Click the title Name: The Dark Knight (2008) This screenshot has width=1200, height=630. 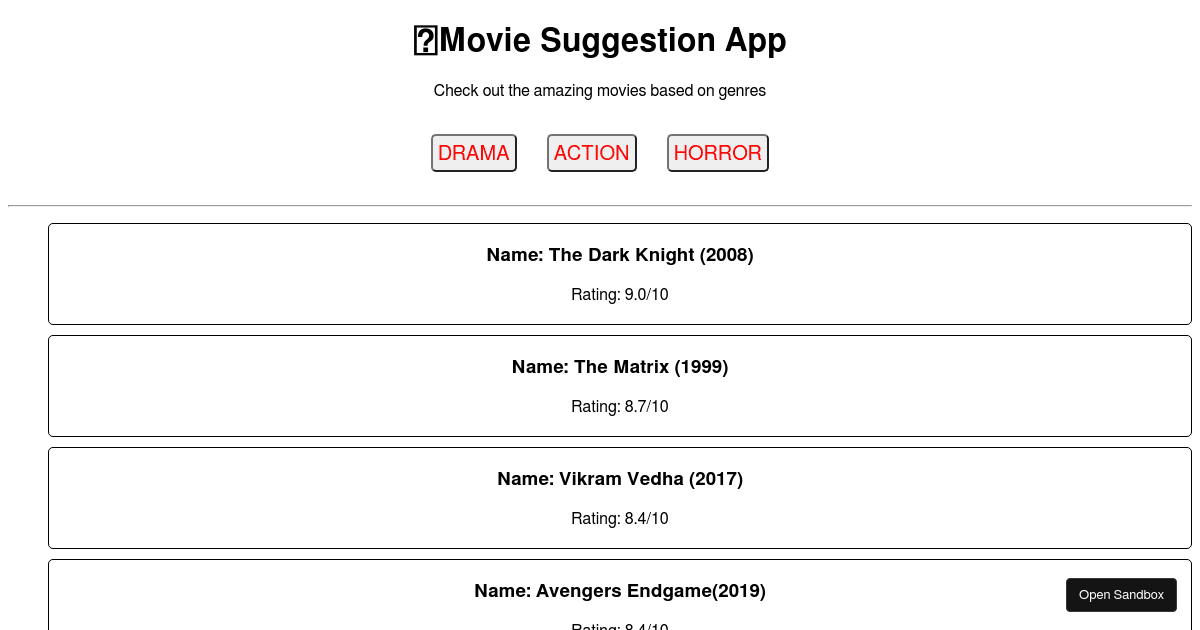coord(620,255)
